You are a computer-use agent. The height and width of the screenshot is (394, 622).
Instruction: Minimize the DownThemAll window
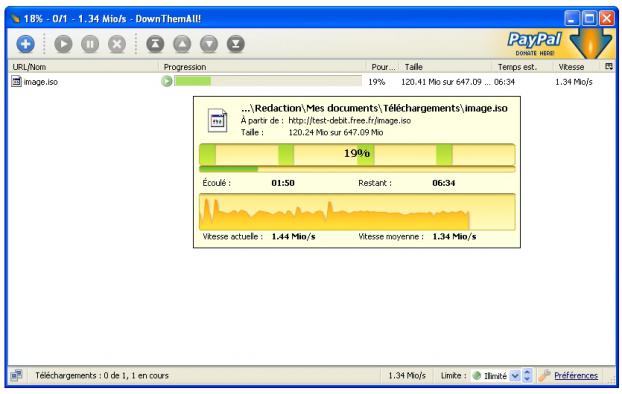click(x=572, y=18)
